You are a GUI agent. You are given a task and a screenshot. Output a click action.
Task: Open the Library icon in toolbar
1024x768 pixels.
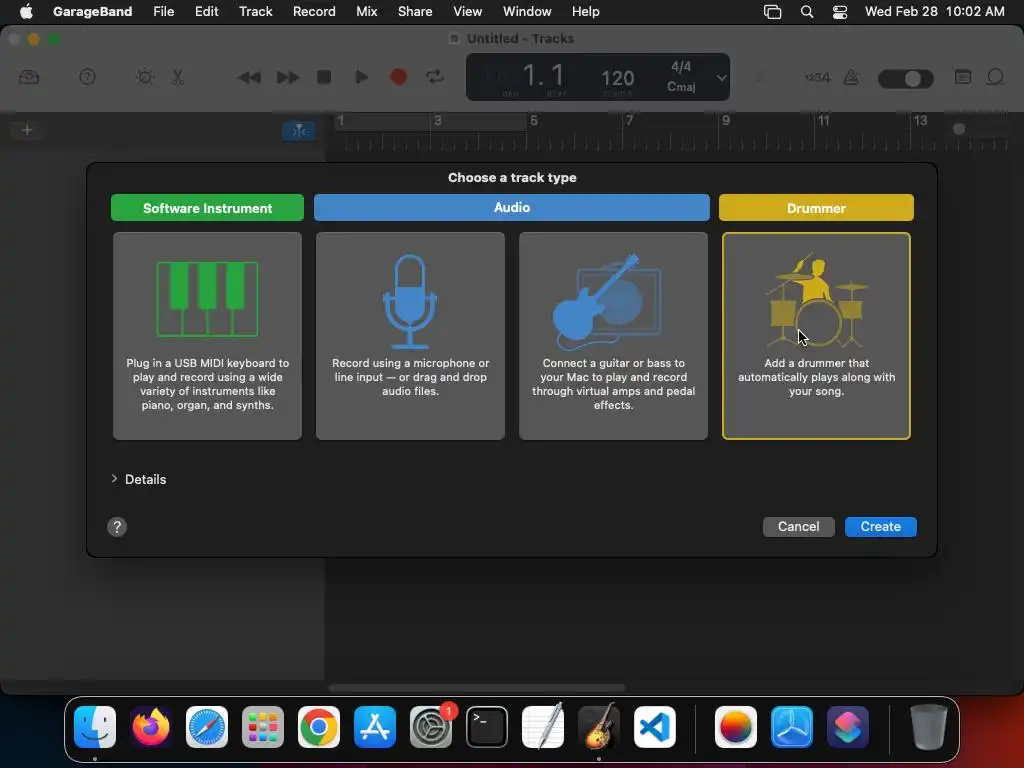tap(29, 78)
